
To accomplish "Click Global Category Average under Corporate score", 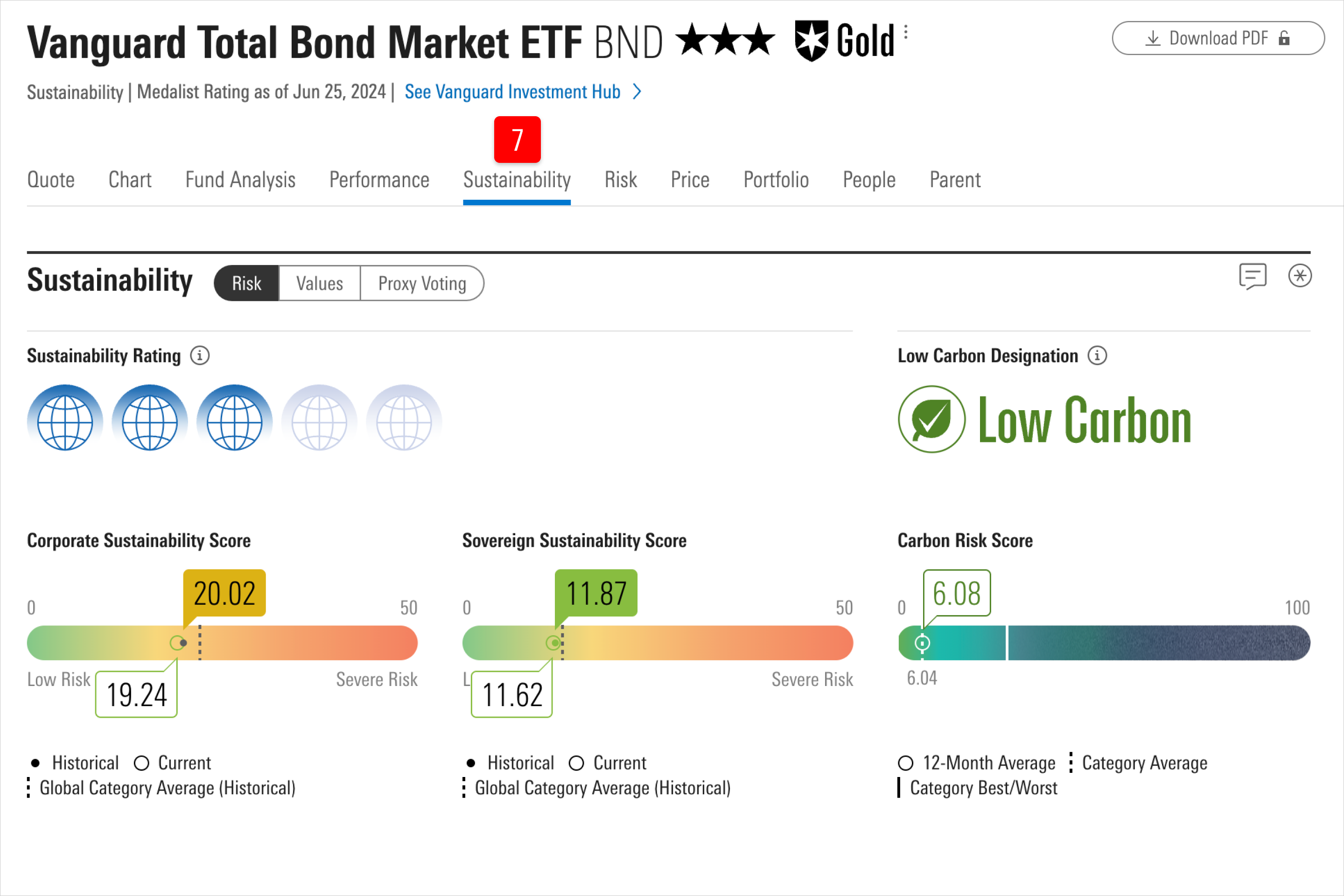I will pyautogui.click(x=161, y=788).
